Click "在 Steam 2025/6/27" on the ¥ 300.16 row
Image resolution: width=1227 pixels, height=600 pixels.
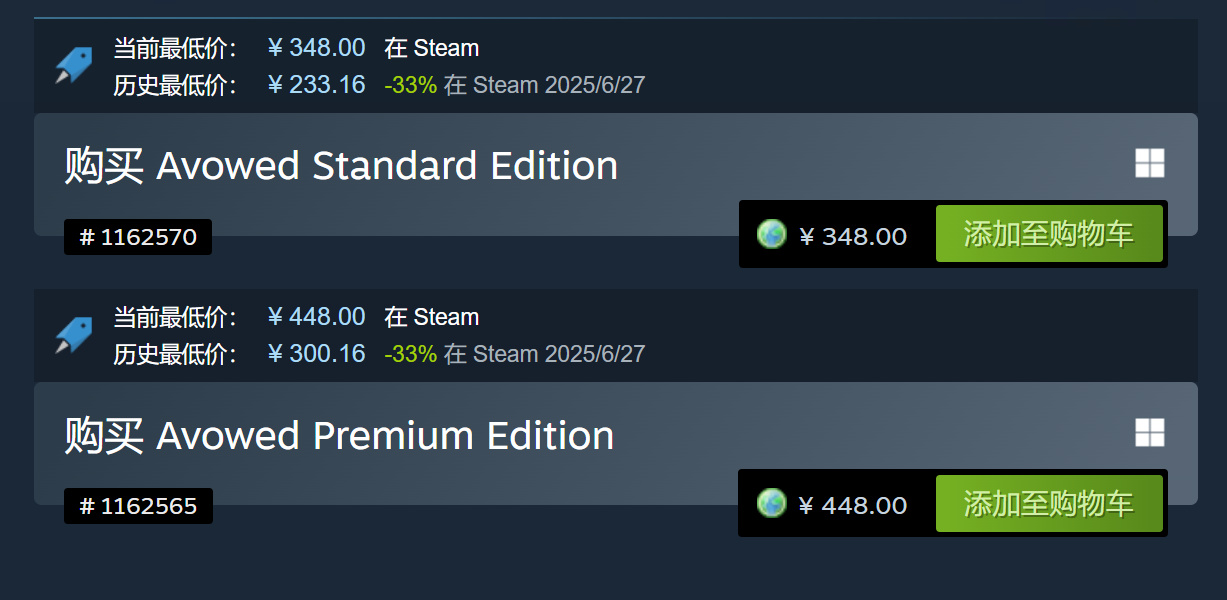(x=545, y=354)
